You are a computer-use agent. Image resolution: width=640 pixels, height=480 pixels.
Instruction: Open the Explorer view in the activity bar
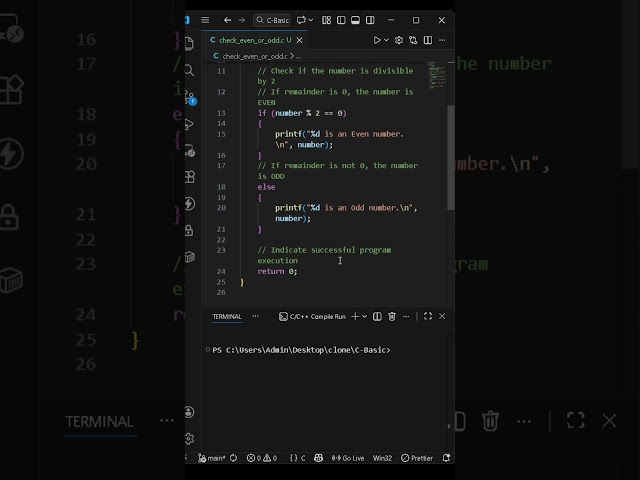[189, 43]
